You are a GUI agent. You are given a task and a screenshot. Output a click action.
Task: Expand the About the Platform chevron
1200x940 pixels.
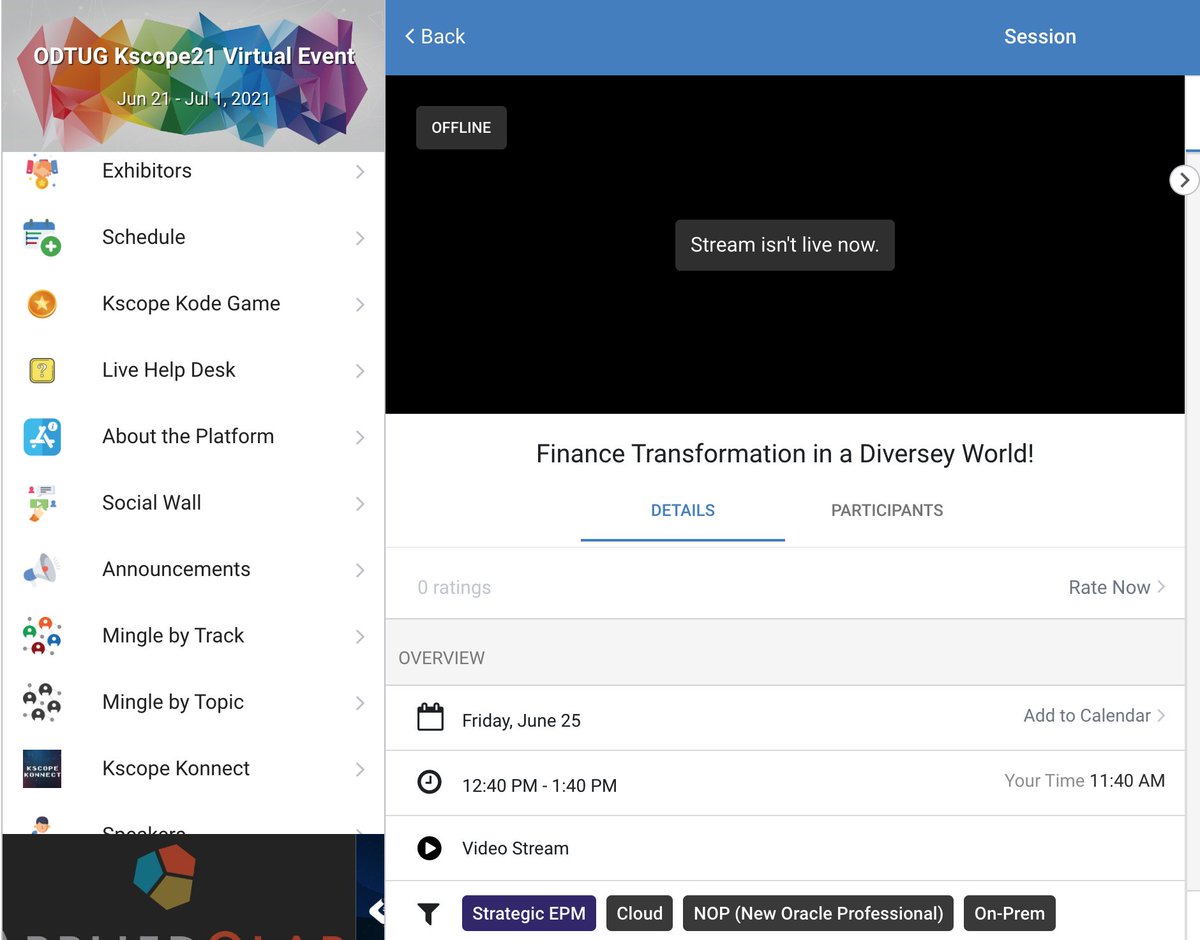360,437
